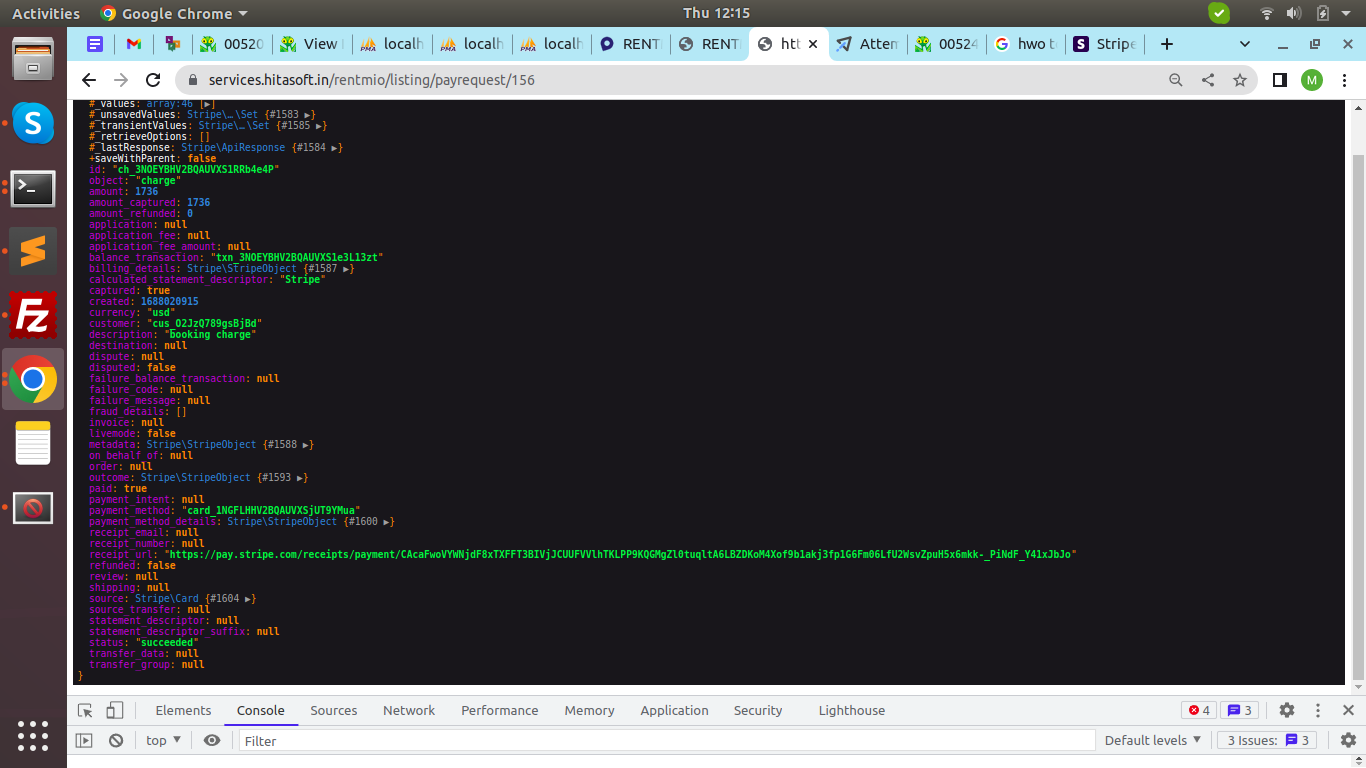The height and width of the screenshot is (768, 1366).
Task: Open the tab search chevron
Action: point(1245,44)
